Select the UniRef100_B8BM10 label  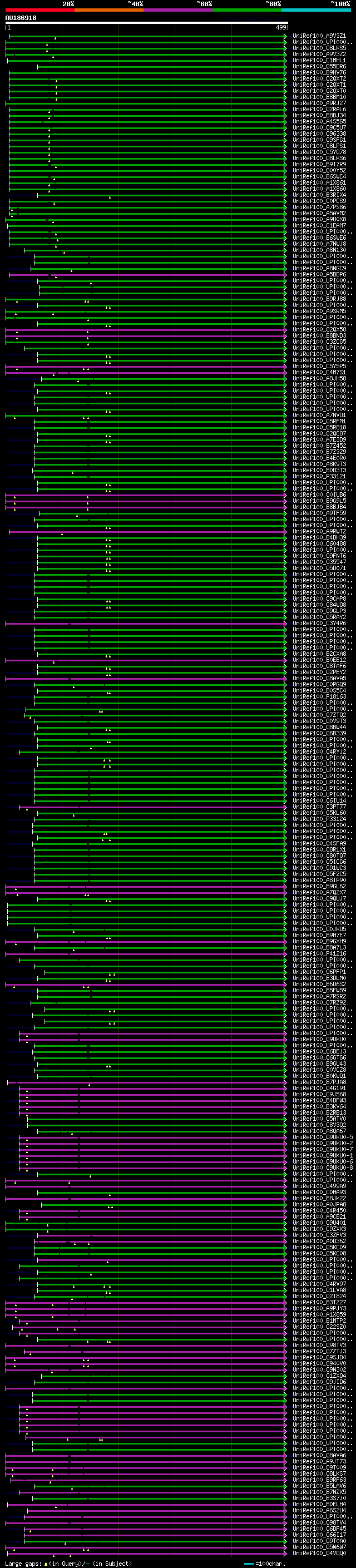pos(319,97)
